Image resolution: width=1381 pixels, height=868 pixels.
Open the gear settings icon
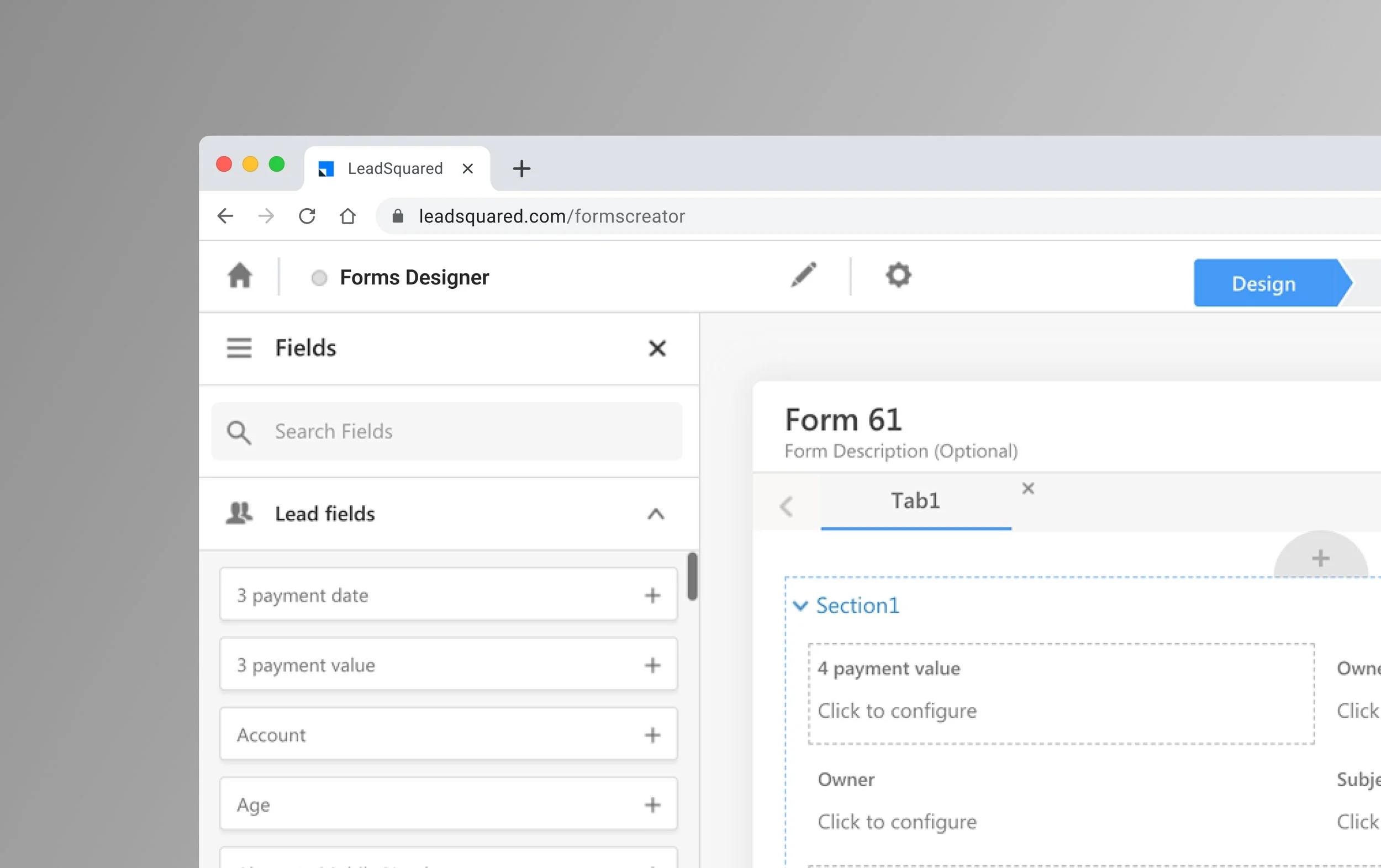coord(898,275)
